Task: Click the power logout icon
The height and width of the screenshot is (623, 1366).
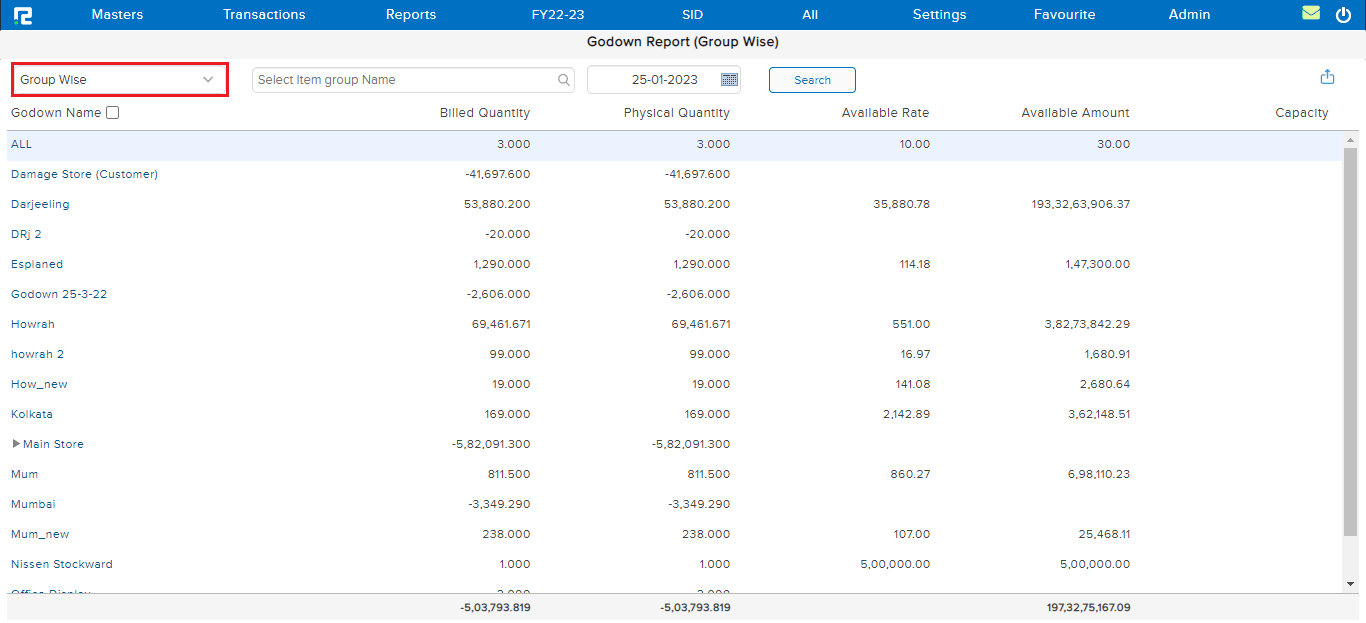Action: [x=1343, y=15]
